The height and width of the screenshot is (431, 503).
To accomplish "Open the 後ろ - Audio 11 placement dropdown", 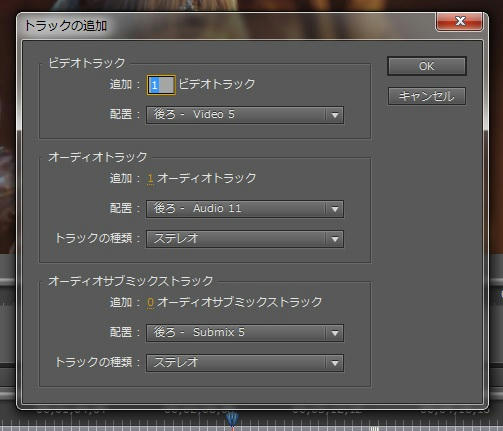I will [x=245, y=209].
